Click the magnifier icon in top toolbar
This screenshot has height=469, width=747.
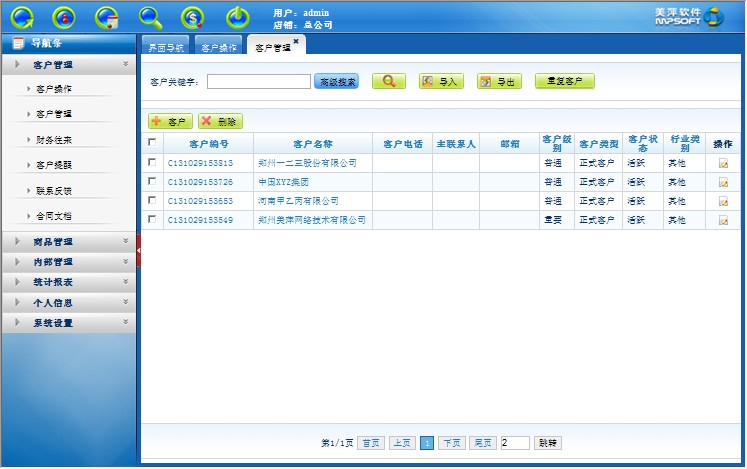pyautogui.click(x=150, y=16)
